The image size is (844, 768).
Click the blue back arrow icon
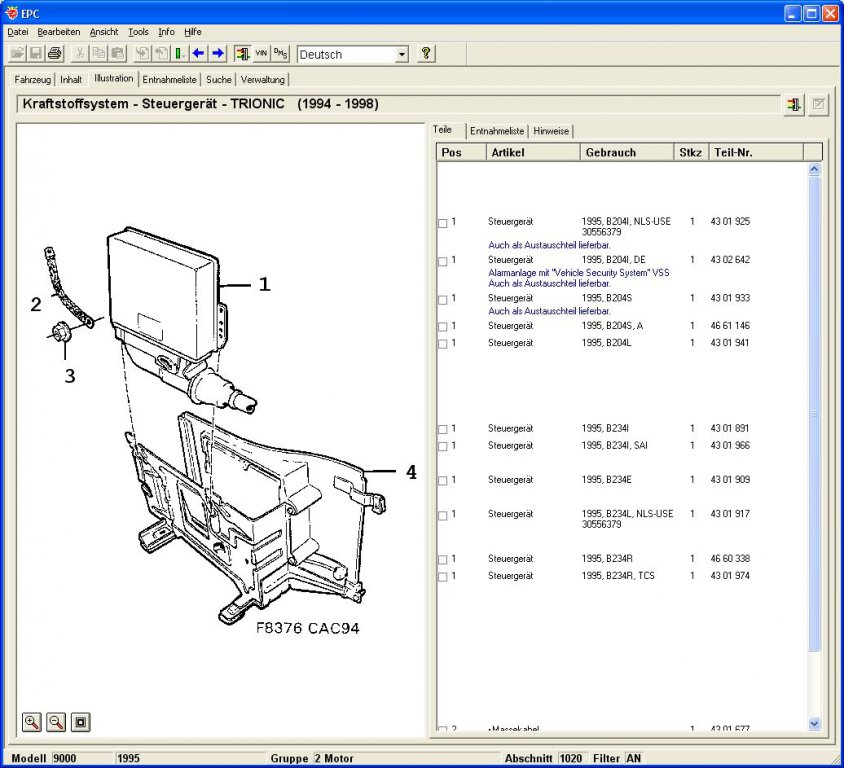[198, 53]
